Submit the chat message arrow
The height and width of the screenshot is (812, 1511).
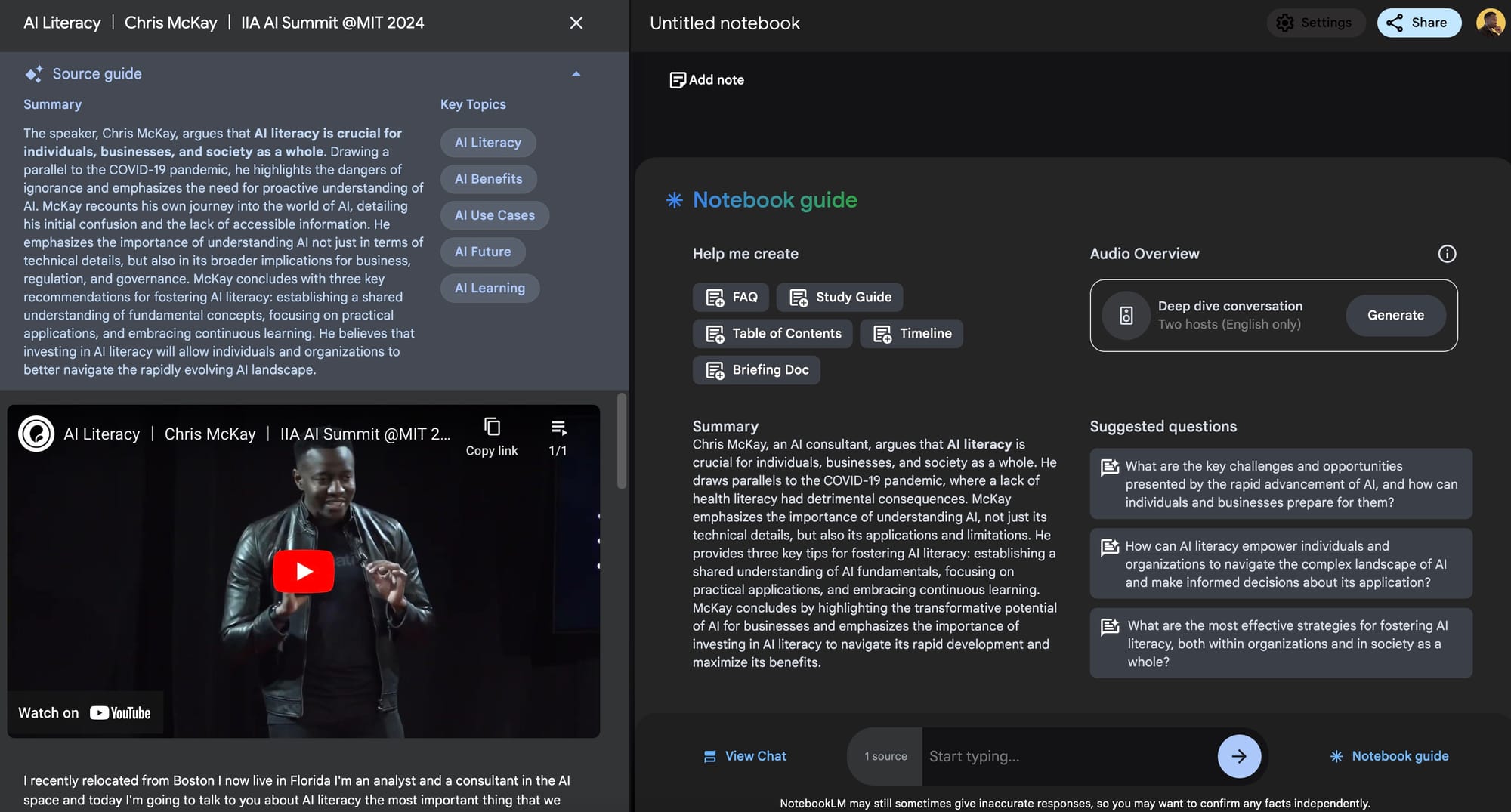click(1239, 756)
